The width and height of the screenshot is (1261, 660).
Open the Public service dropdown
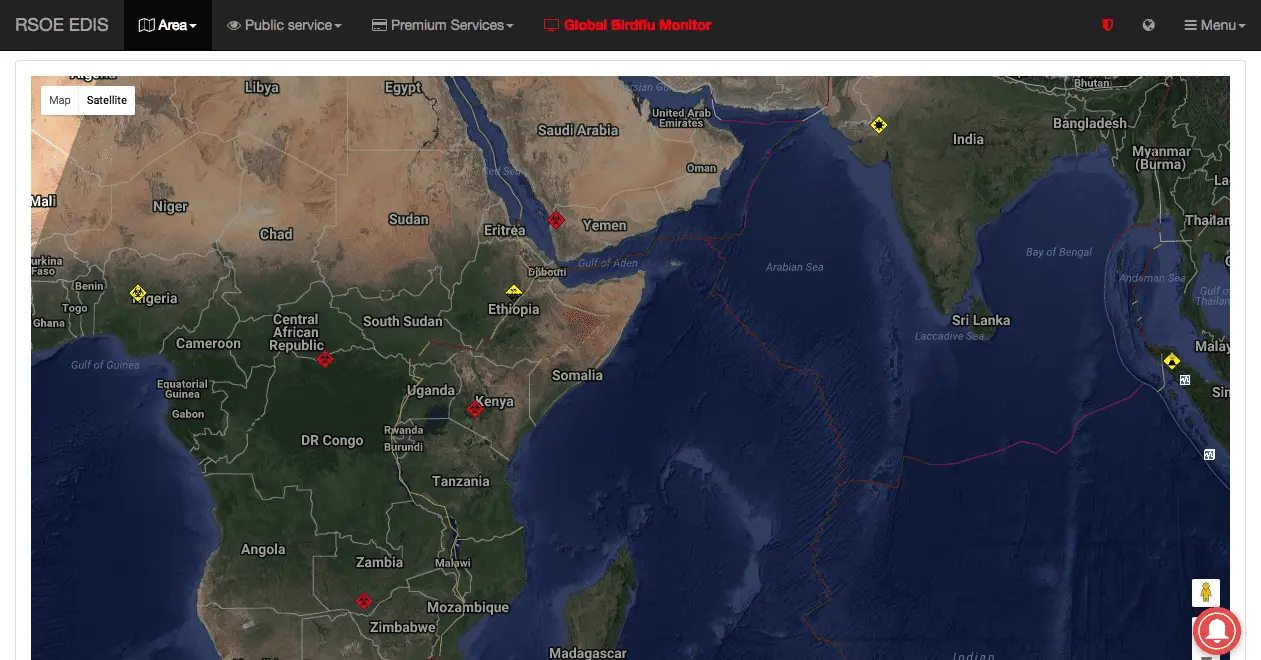pos(285,25)
